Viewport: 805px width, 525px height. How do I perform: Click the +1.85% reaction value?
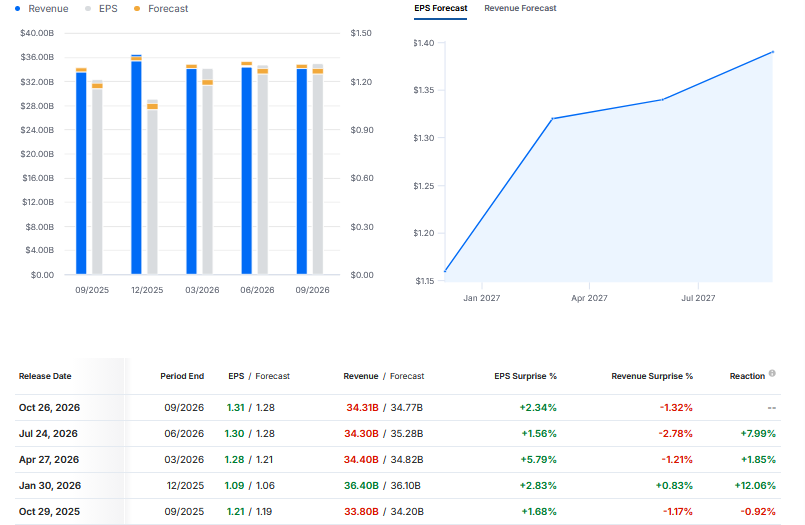758,460
